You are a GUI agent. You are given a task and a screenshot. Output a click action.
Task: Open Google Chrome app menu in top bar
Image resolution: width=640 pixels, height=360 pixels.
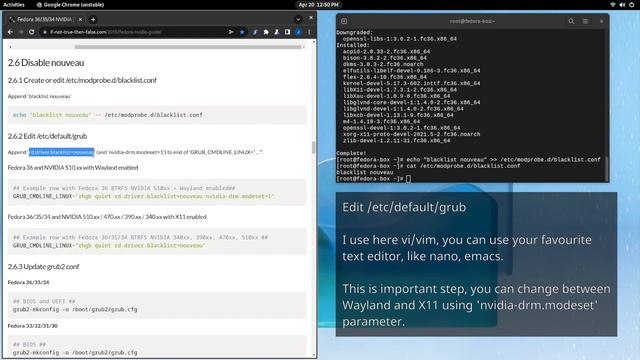[x=70, y=4]
